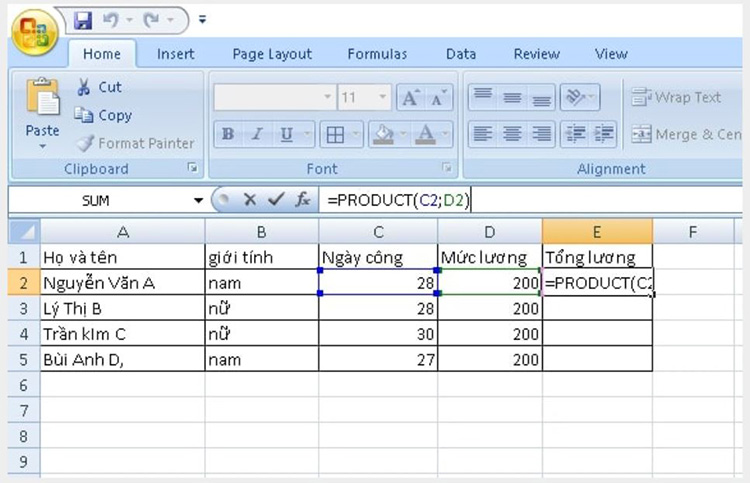Align text left
This screenshot has width=750, height=483.
point(483,134)
